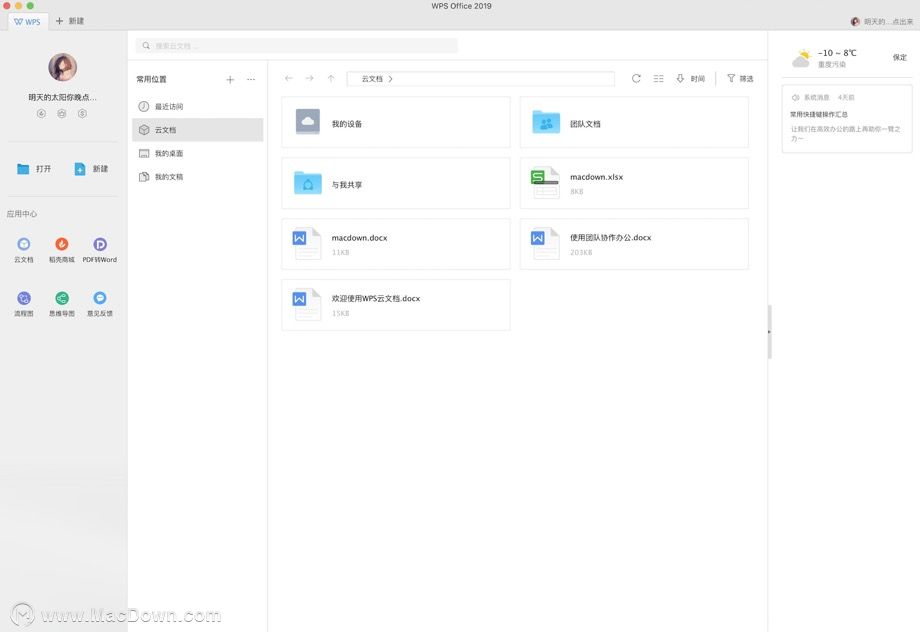Go forward with the right arrow
The height and width of the screenshot is (632, 920).
tap(309, 78)
